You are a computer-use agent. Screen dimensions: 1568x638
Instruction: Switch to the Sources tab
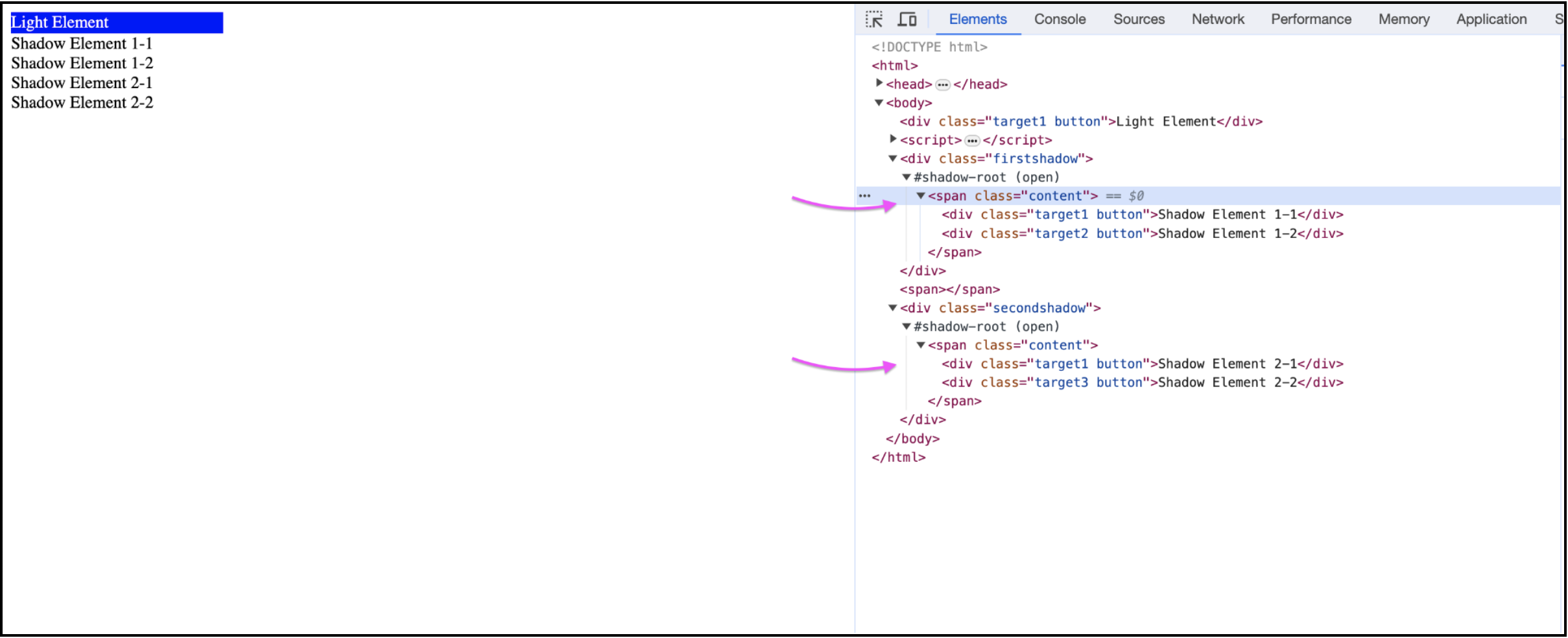tap(1138, 19)
